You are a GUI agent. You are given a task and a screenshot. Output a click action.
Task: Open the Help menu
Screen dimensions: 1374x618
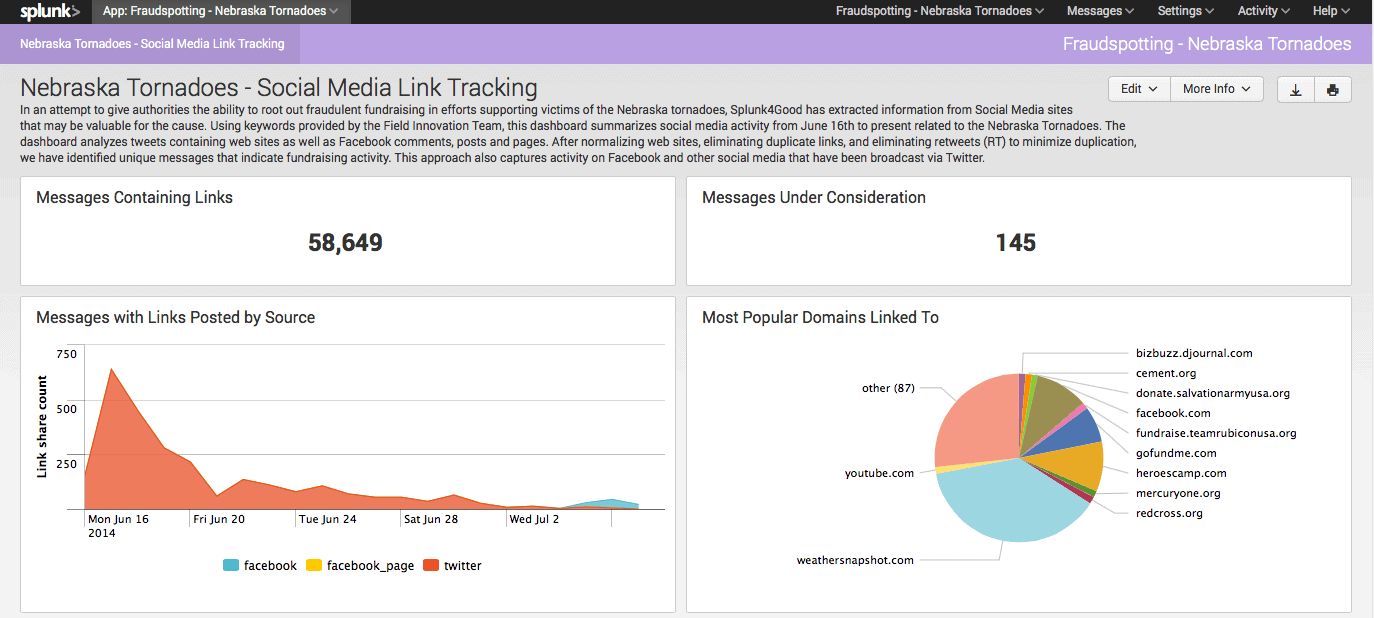click(x=1330, y=12)
